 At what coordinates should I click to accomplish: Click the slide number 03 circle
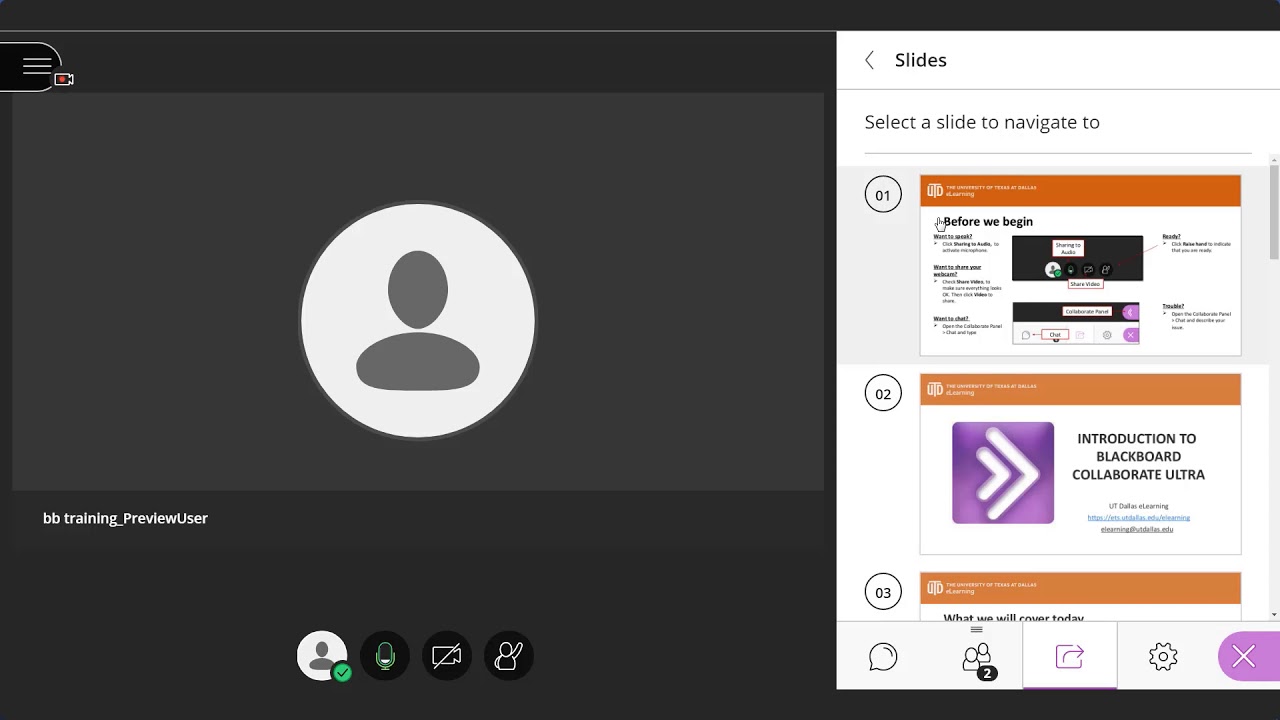point(883,592)
